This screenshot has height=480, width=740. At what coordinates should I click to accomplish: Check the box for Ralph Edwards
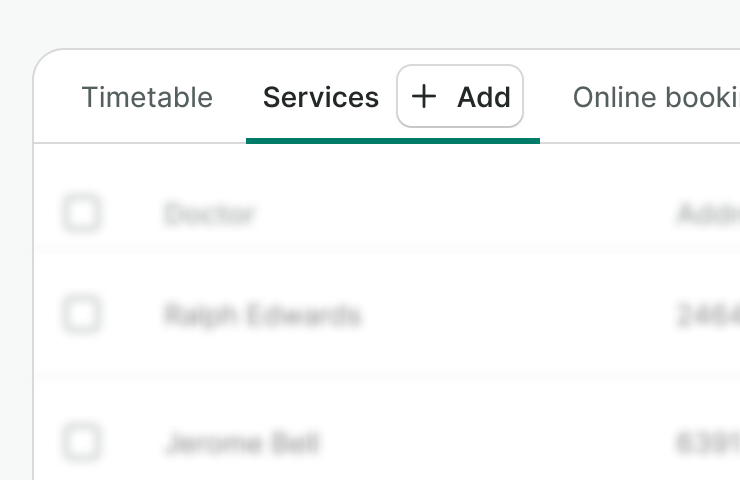pyautogui.click(x=82, y=315)
